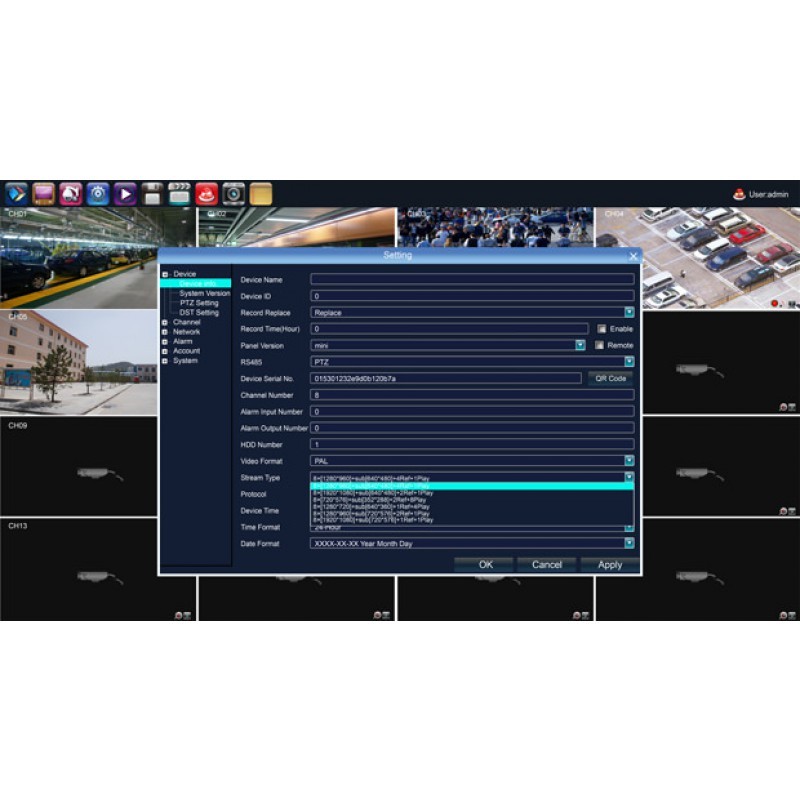Toggle the Remote checkbox
The width and height of the screenshot is (800, 800).
tap(602, 345)
